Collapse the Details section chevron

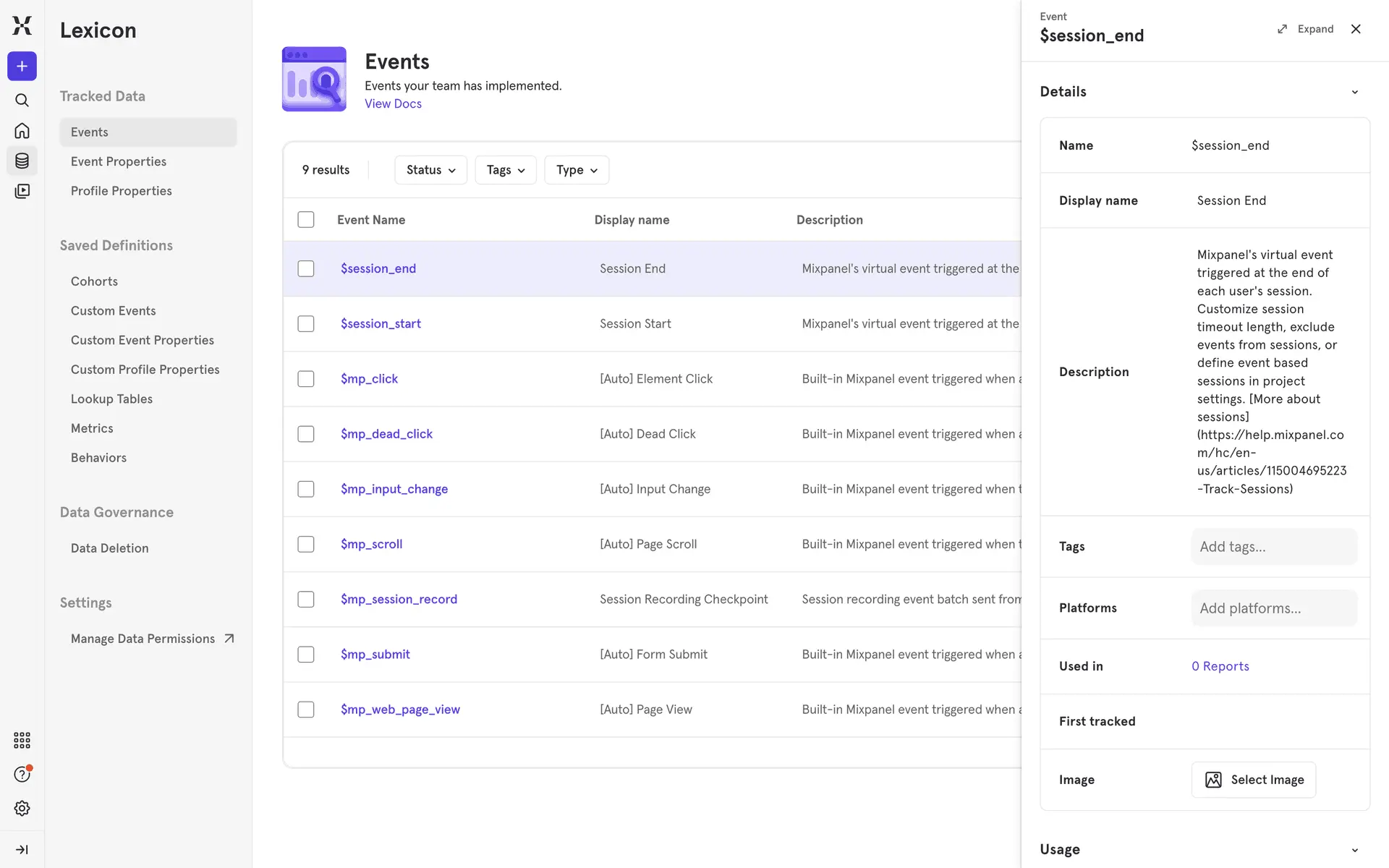click(1354, 92)
